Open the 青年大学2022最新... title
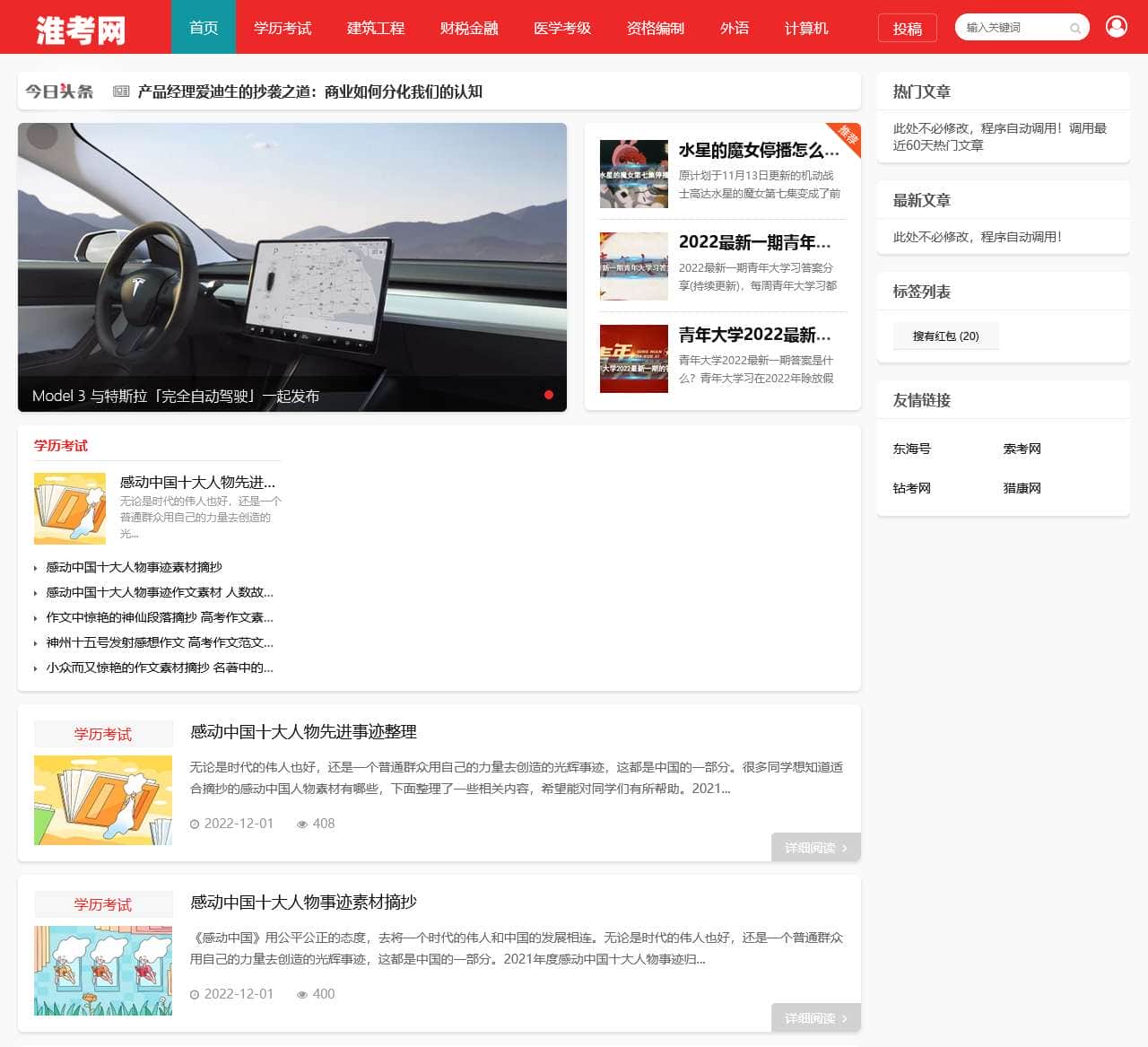 pos(755,335)
